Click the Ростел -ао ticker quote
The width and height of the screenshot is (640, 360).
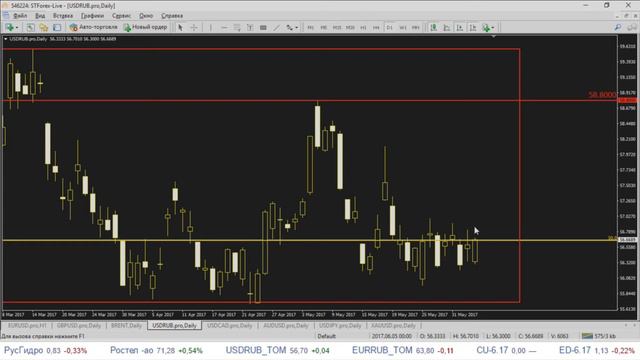tap(156, 350)
